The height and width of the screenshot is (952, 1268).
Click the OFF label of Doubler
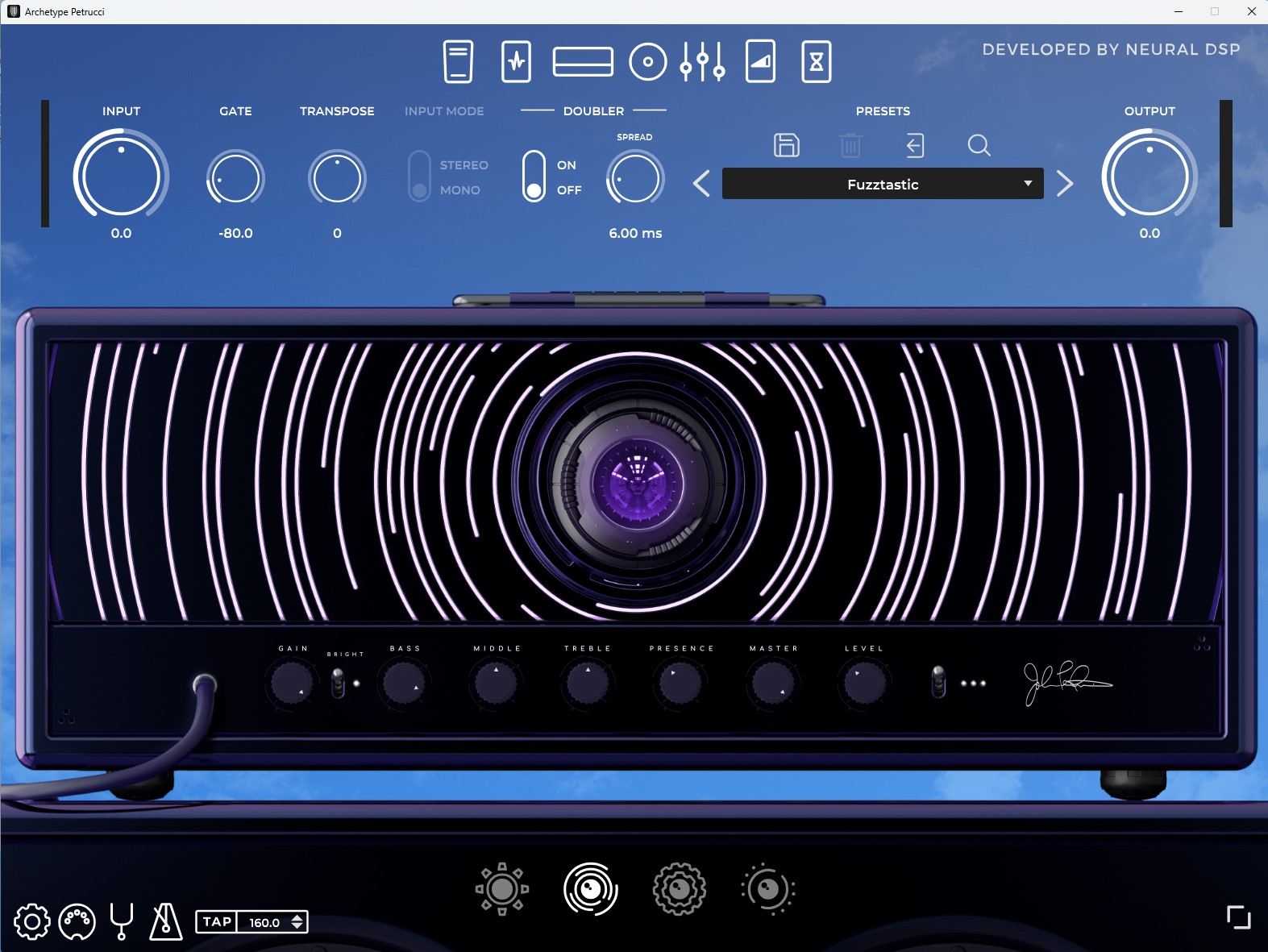coord(569,190)
